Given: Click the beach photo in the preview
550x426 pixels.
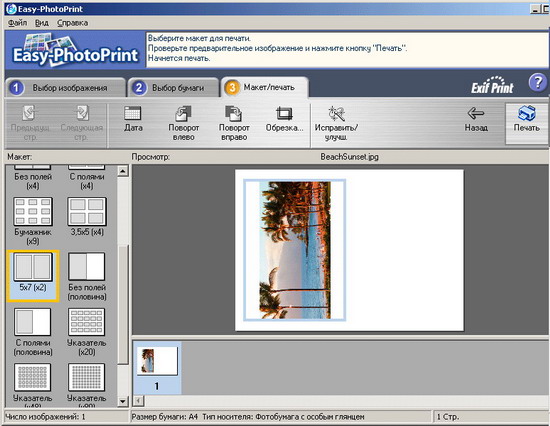Looking at the screenshot, I should click(x=295, y=250).
